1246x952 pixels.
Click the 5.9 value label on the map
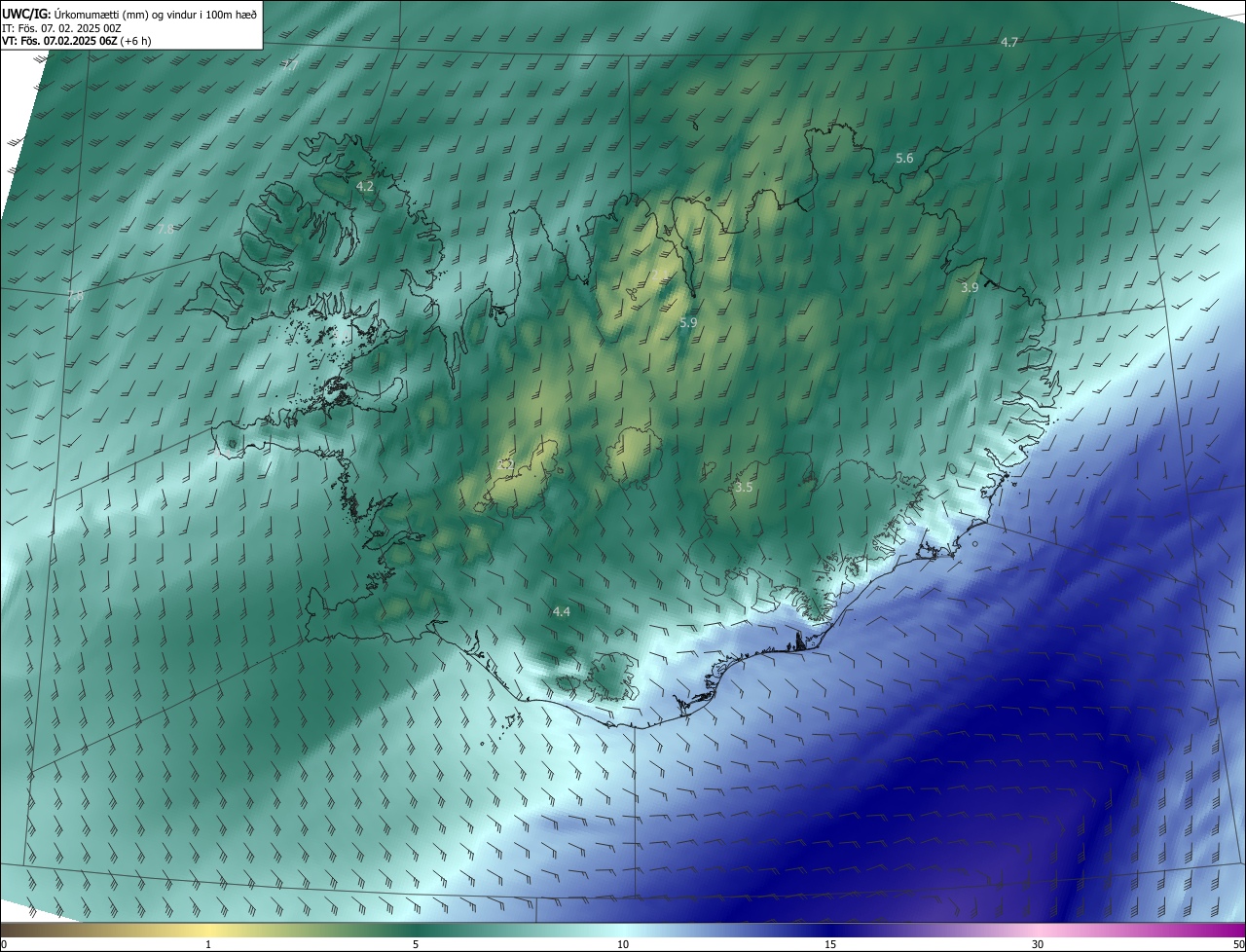tap(688, 322)
